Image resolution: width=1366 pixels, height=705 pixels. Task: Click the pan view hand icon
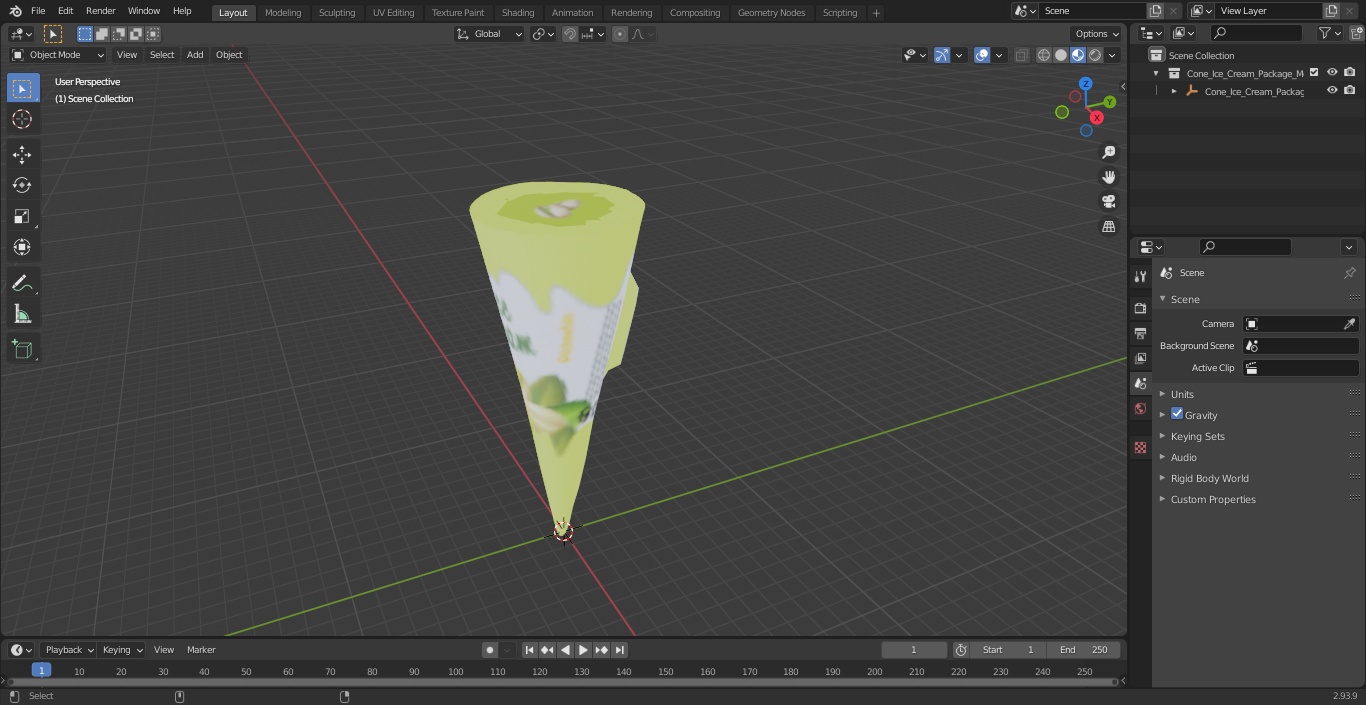click(x=1108, y=177)
